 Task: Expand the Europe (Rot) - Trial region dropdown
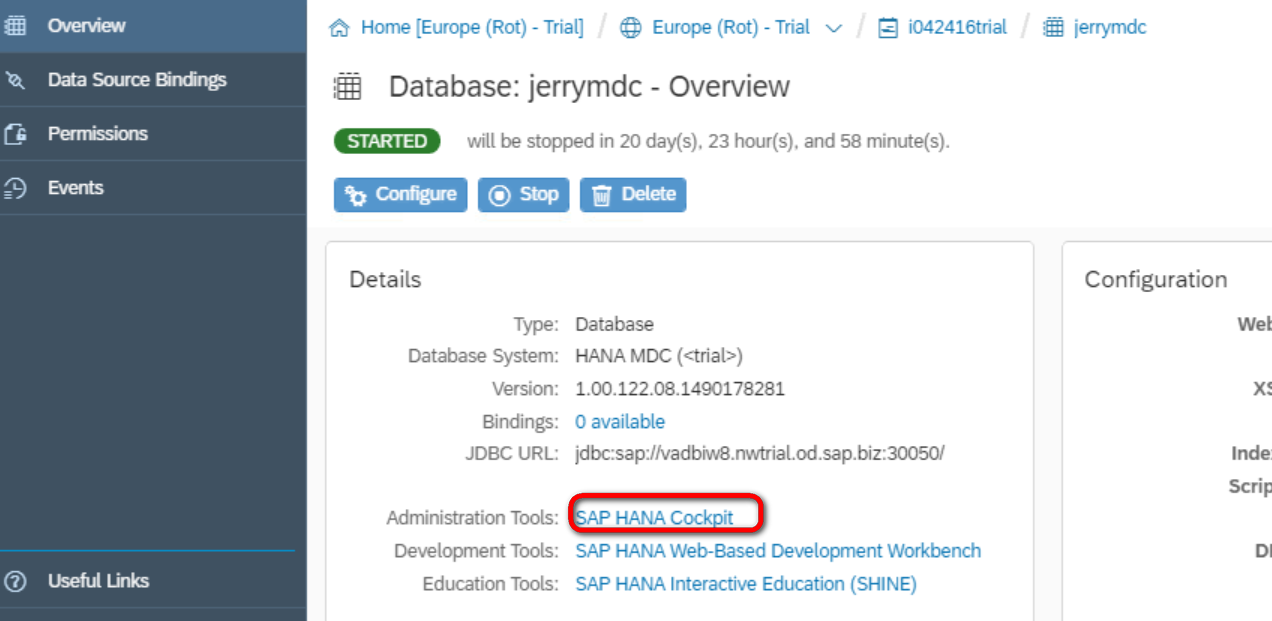[x=834, y=28]
